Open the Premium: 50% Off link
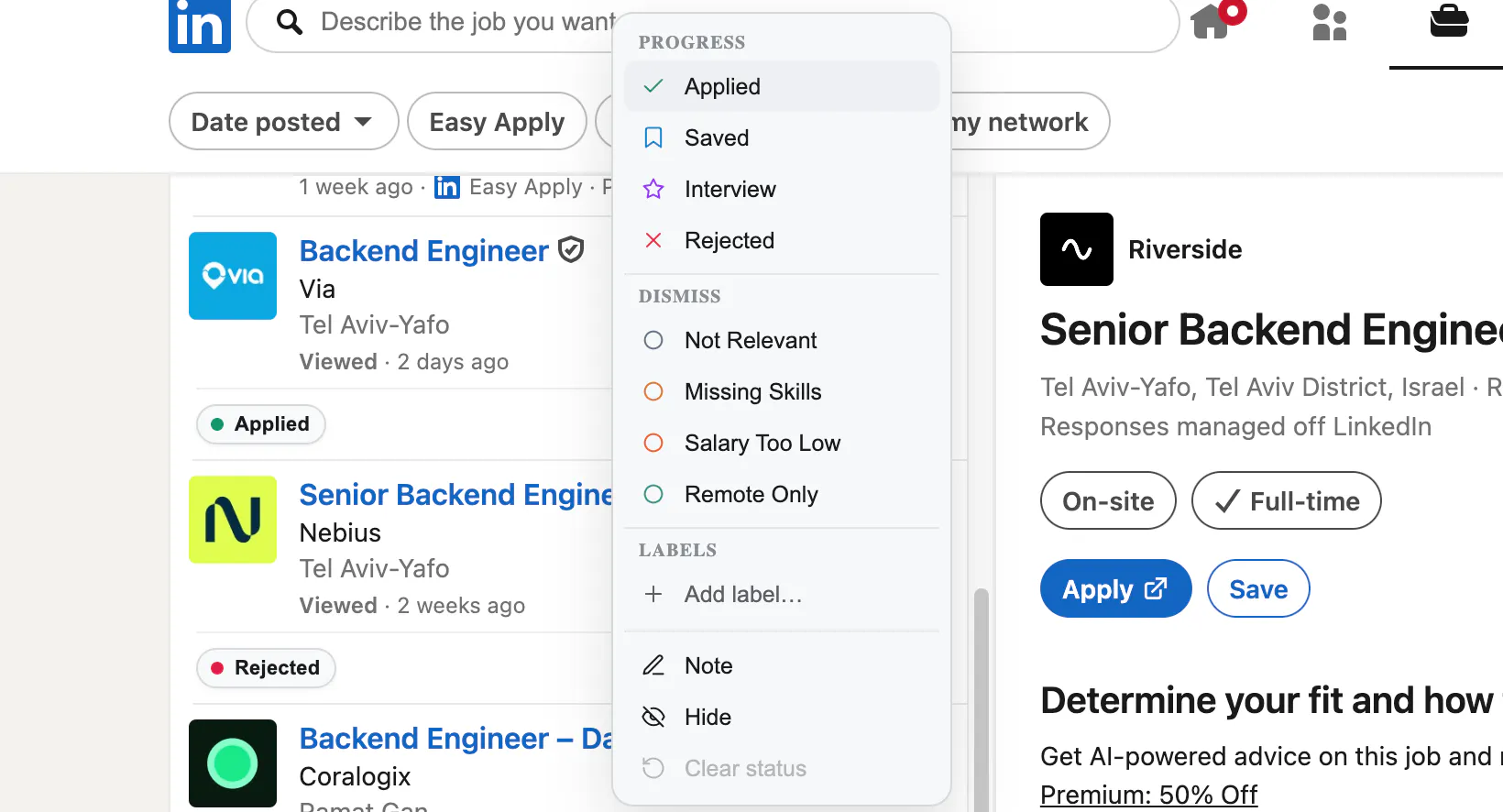 click(1149, 795)
